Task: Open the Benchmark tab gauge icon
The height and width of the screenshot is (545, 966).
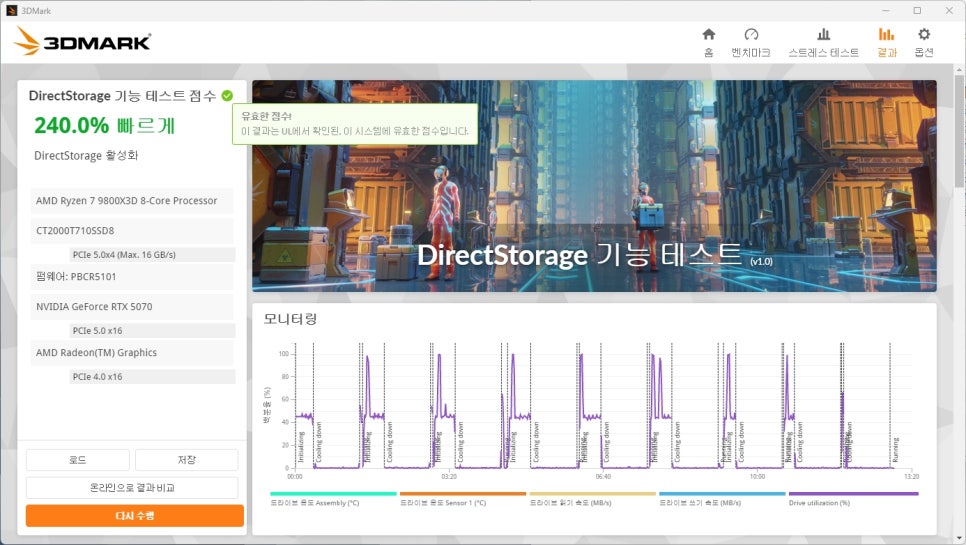Action: (751, 34)
